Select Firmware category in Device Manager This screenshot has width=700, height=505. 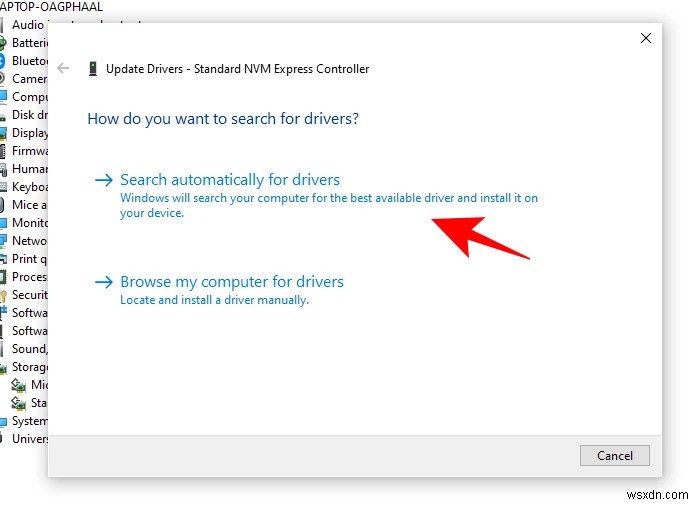point(29,151)
